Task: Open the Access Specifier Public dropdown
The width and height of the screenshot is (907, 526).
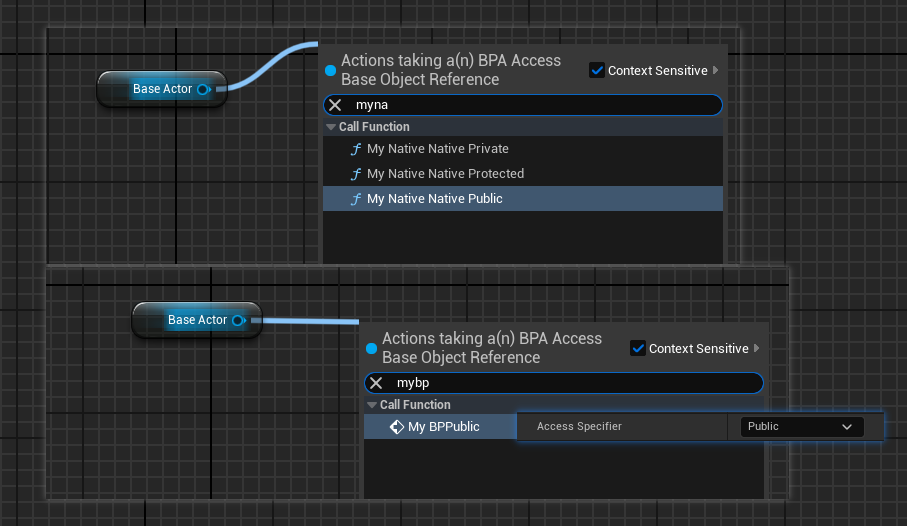Action: coord(802,426)
